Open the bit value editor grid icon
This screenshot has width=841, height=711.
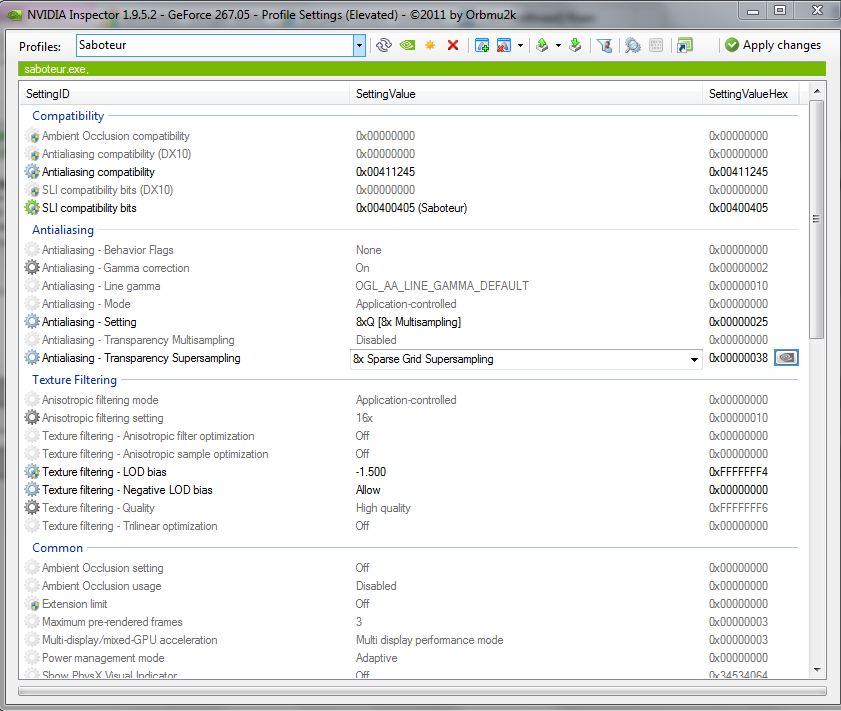point(656,46)
